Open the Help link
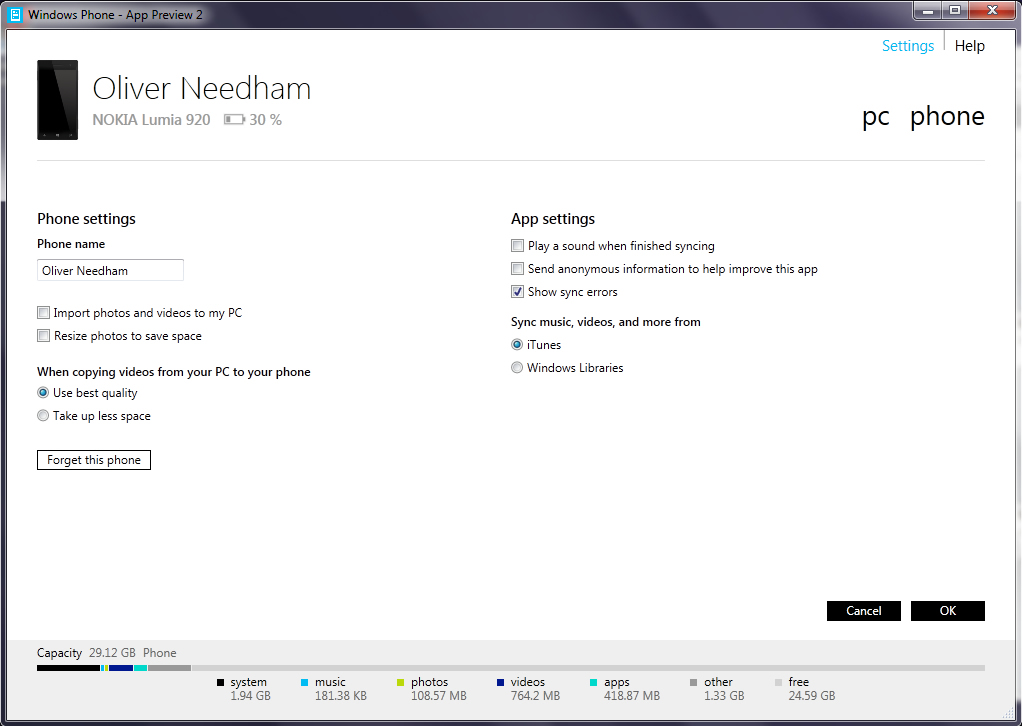Screen dimensions: 1022x726 [969, 46]
